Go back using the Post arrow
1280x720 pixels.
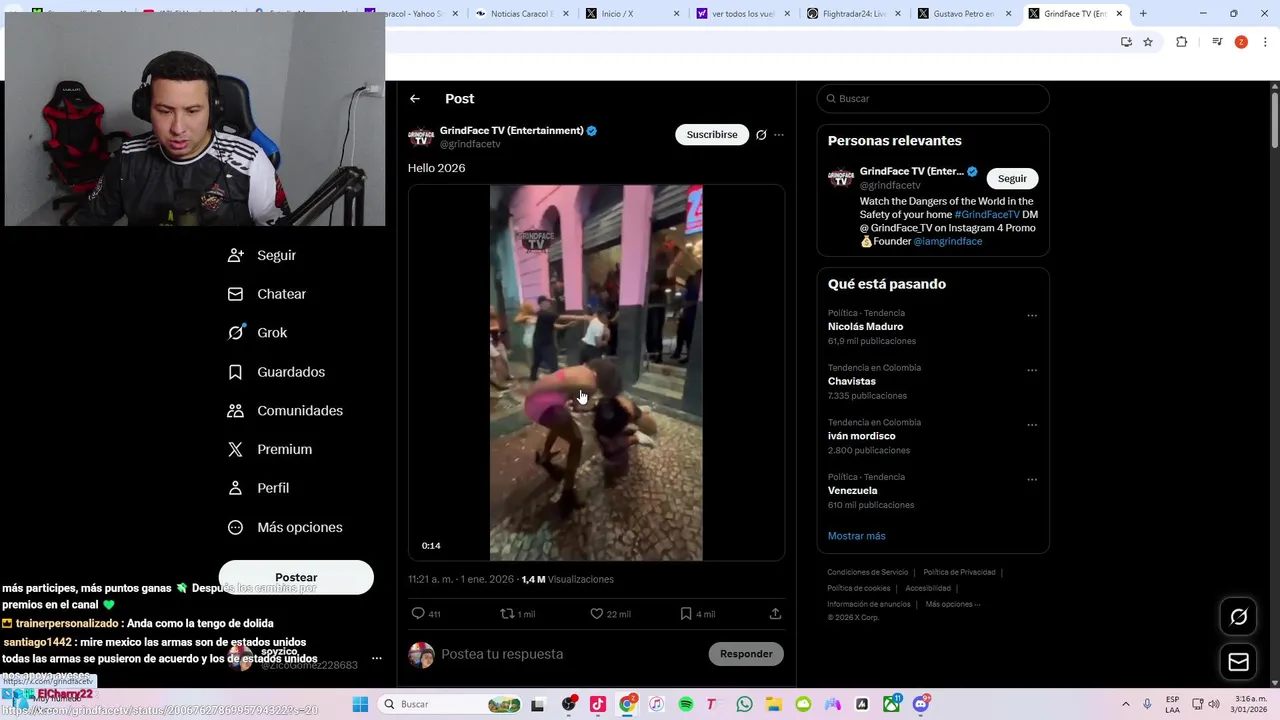pyautogui.click(x=415, y=99)
